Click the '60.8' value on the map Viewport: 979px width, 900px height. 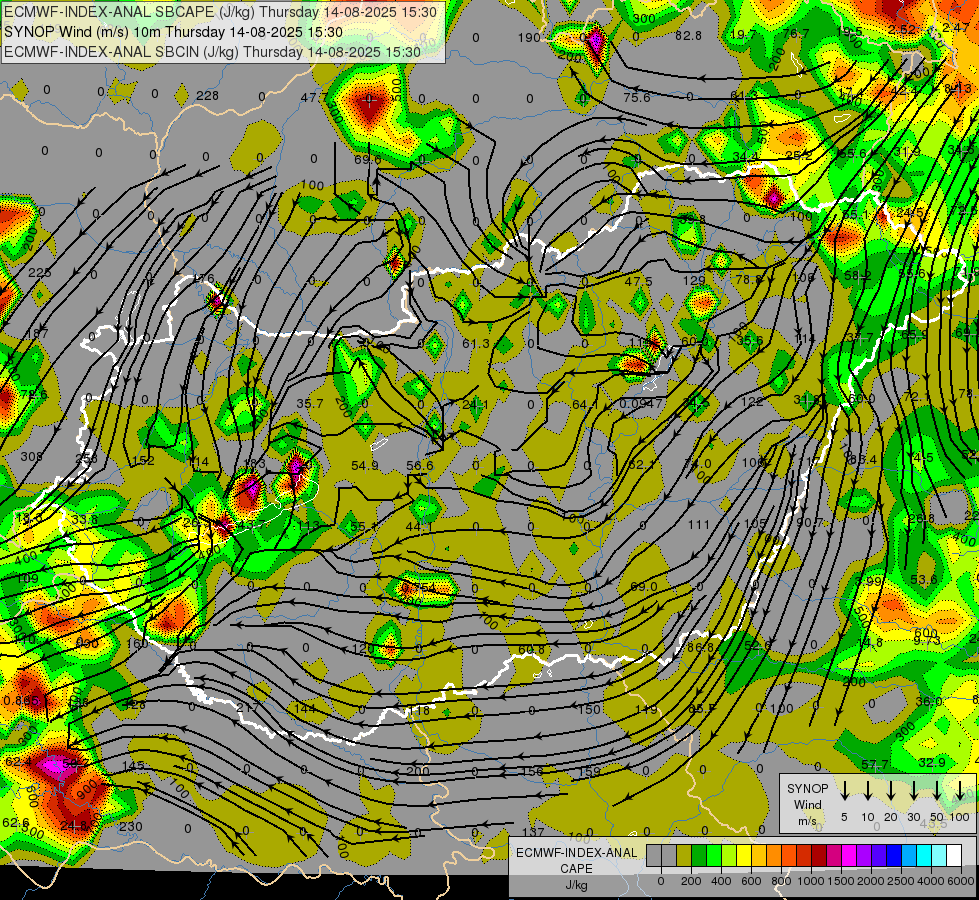531,650
